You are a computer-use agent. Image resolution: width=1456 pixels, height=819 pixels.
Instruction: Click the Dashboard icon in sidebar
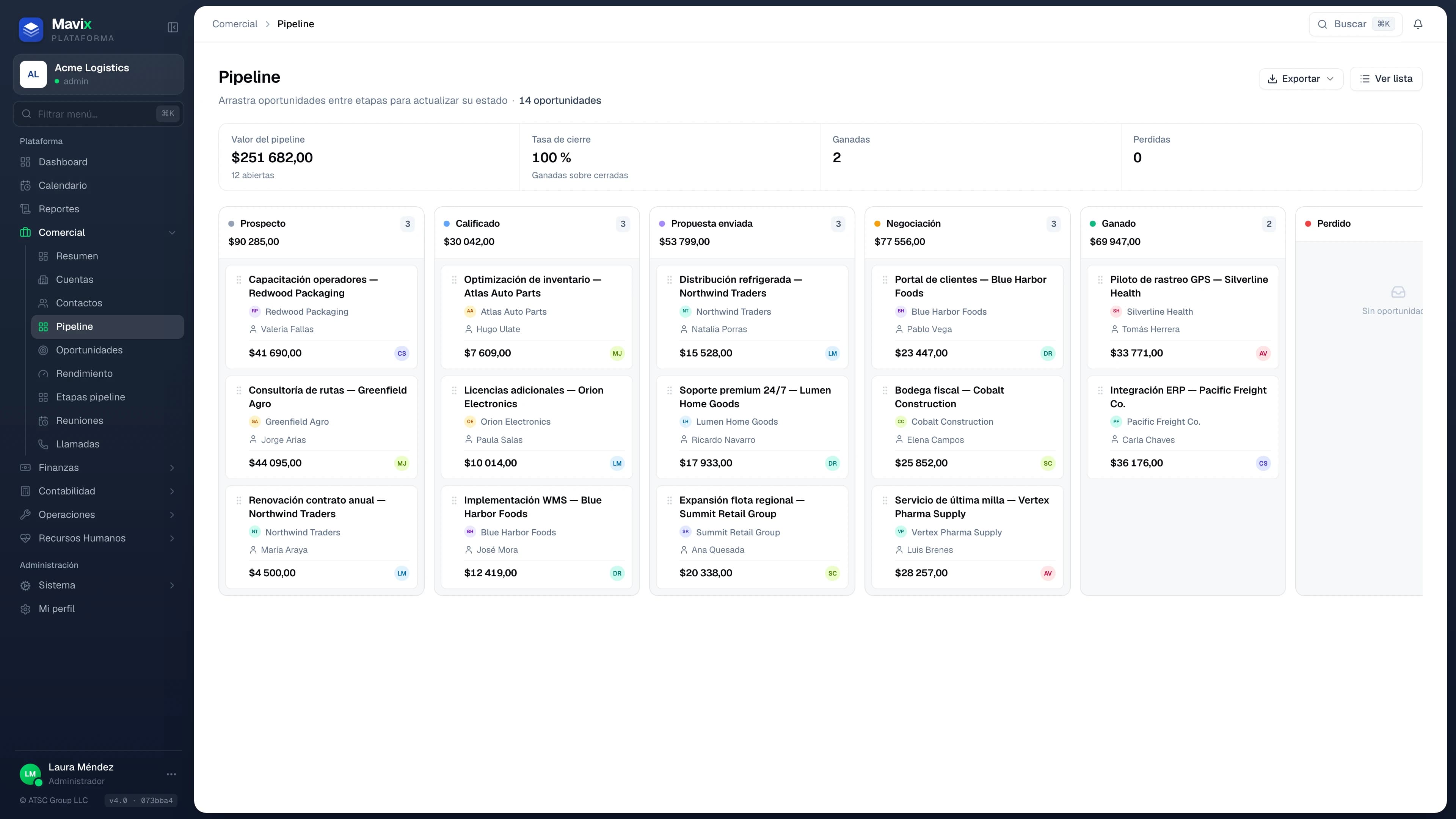click(x=25, y=162)
